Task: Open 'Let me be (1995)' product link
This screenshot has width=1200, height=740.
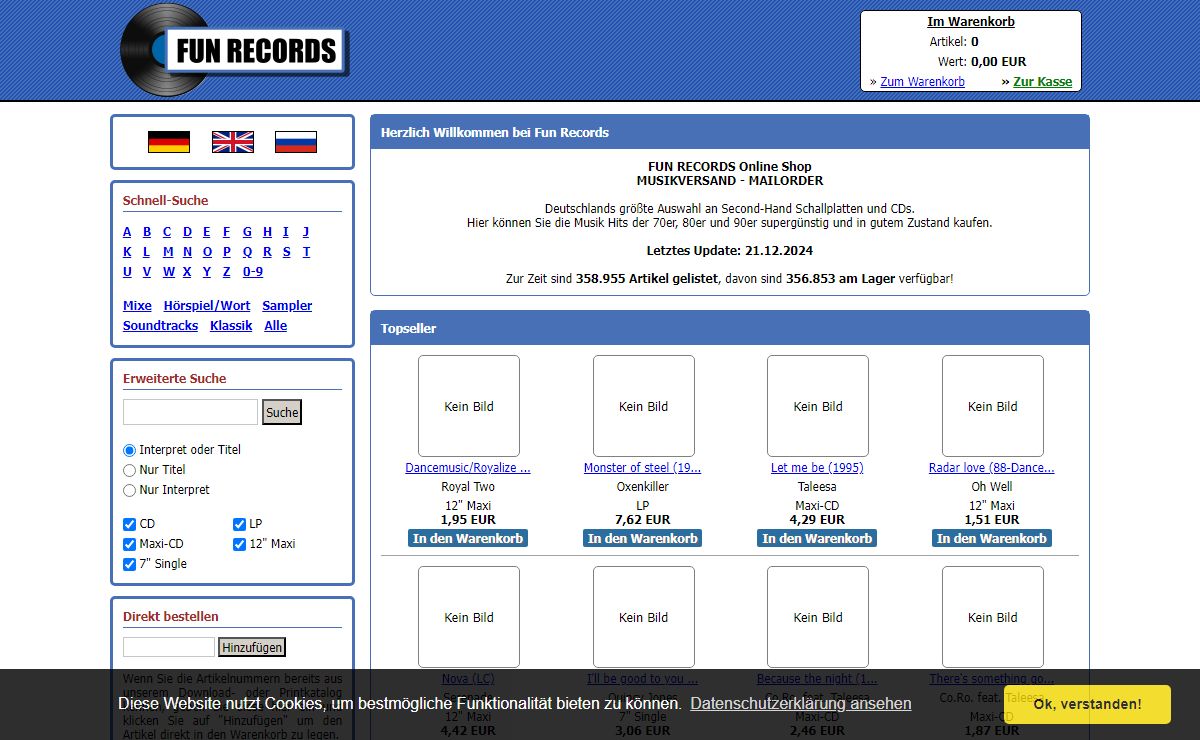Action: click(817, 468)
